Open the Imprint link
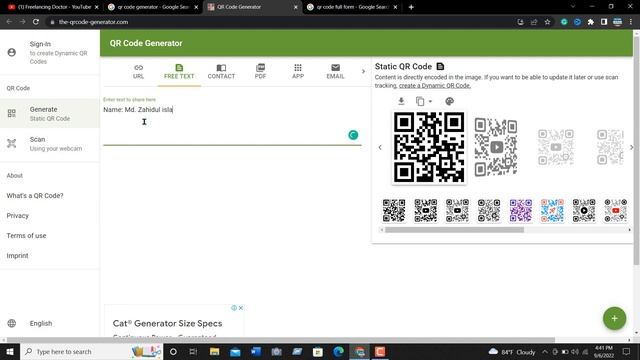Viewport: 640px width, 360px height. click(18, 256)
